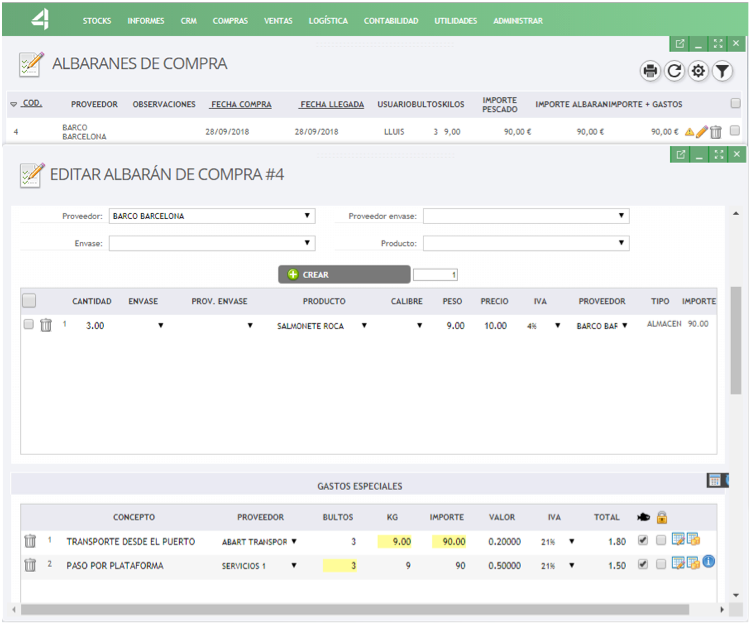Click the Precio field showing 10.00
Image resolution: width=750 pixels, height=623 pixels.
point(494,325)
